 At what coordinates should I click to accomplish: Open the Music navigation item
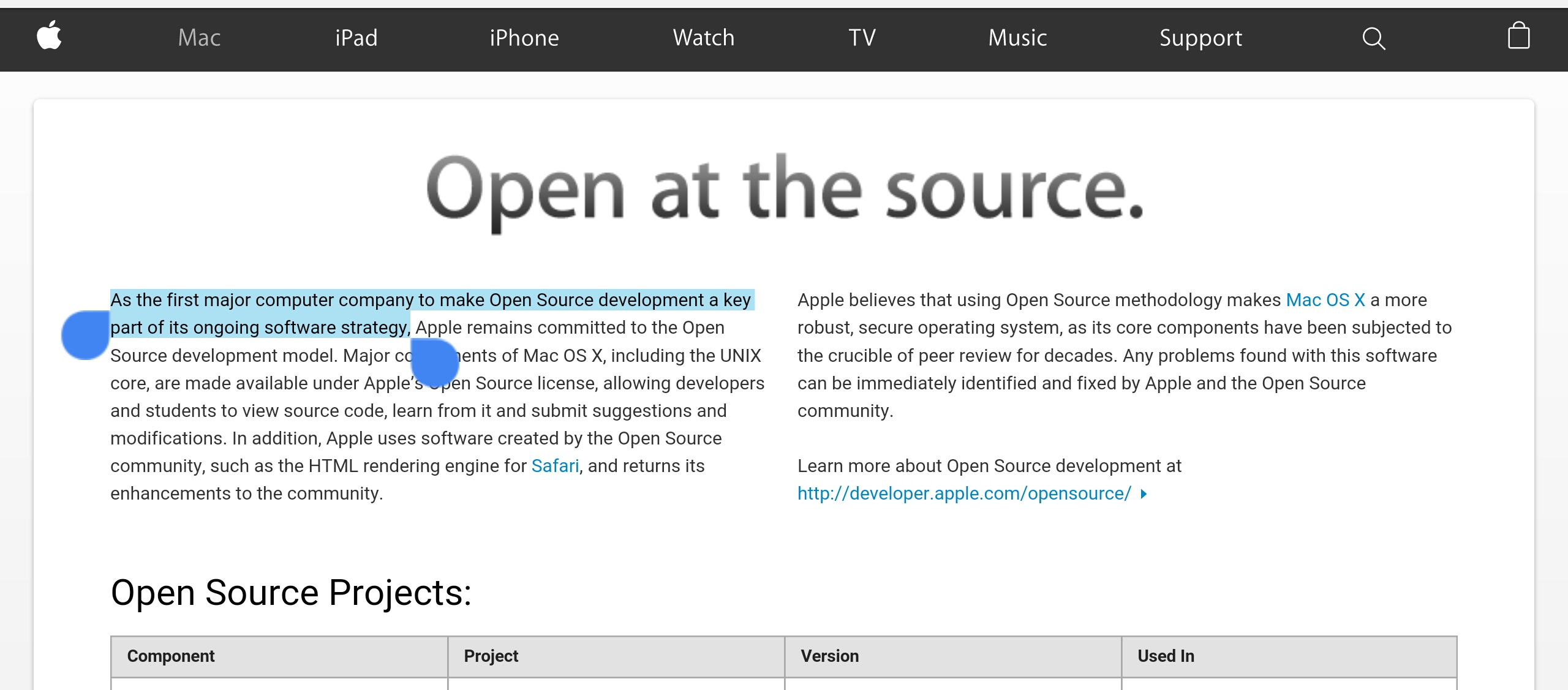coord(1018,38)
